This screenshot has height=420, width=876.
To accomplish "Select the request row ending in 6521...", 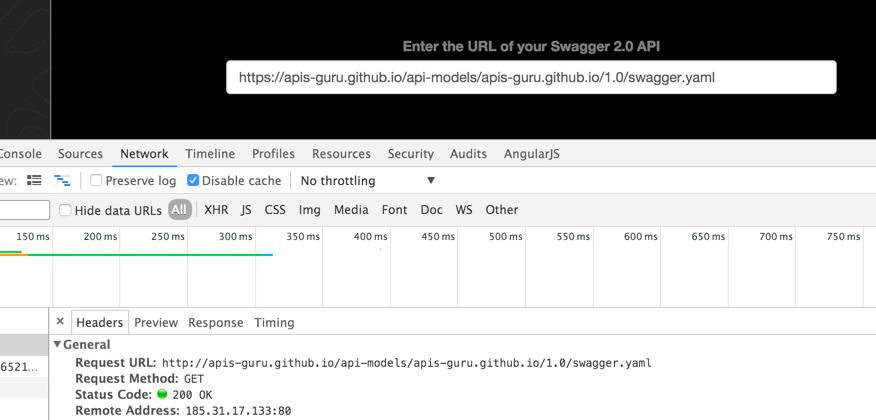I will click(24, 366).
